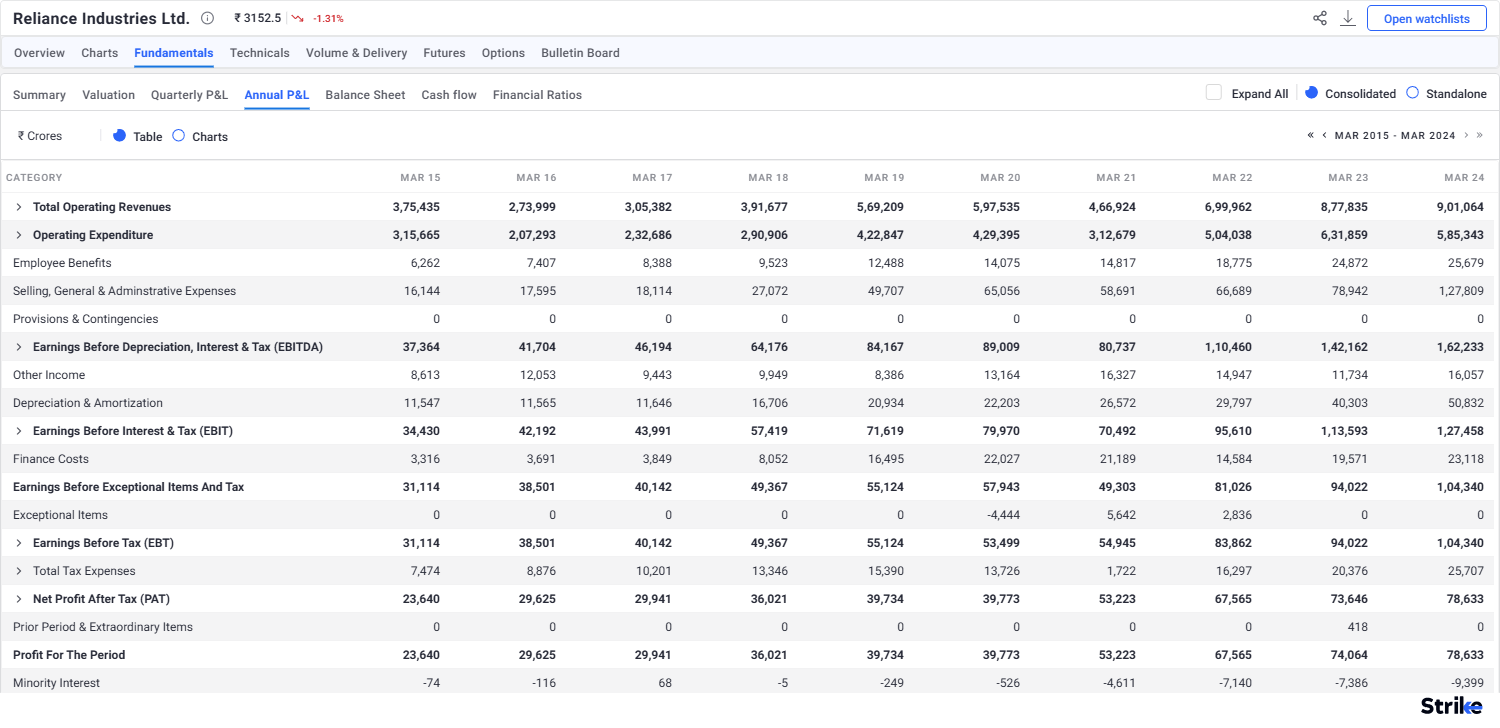Click the Finance Costs row label

click(51, 459)
